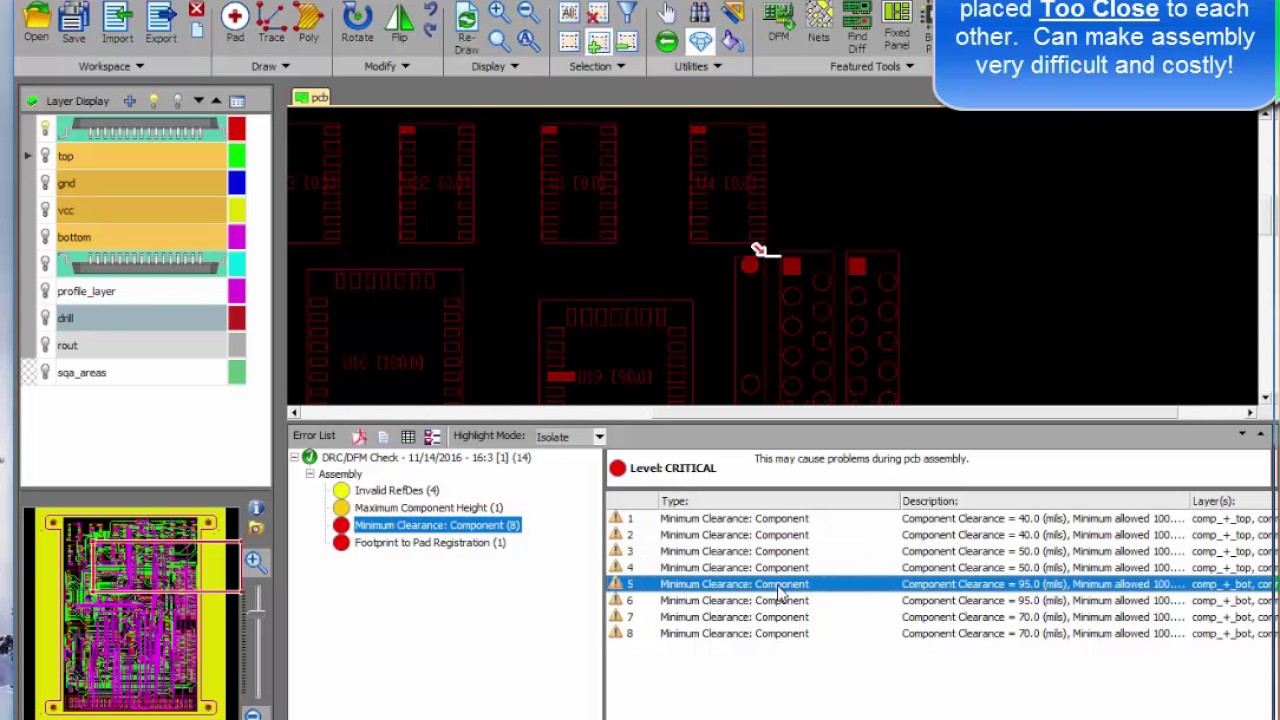Click the Fixed Panel tool
The width and height of the screenshot is (1280, 720).
pyautogui.click(x=897, y=27)
